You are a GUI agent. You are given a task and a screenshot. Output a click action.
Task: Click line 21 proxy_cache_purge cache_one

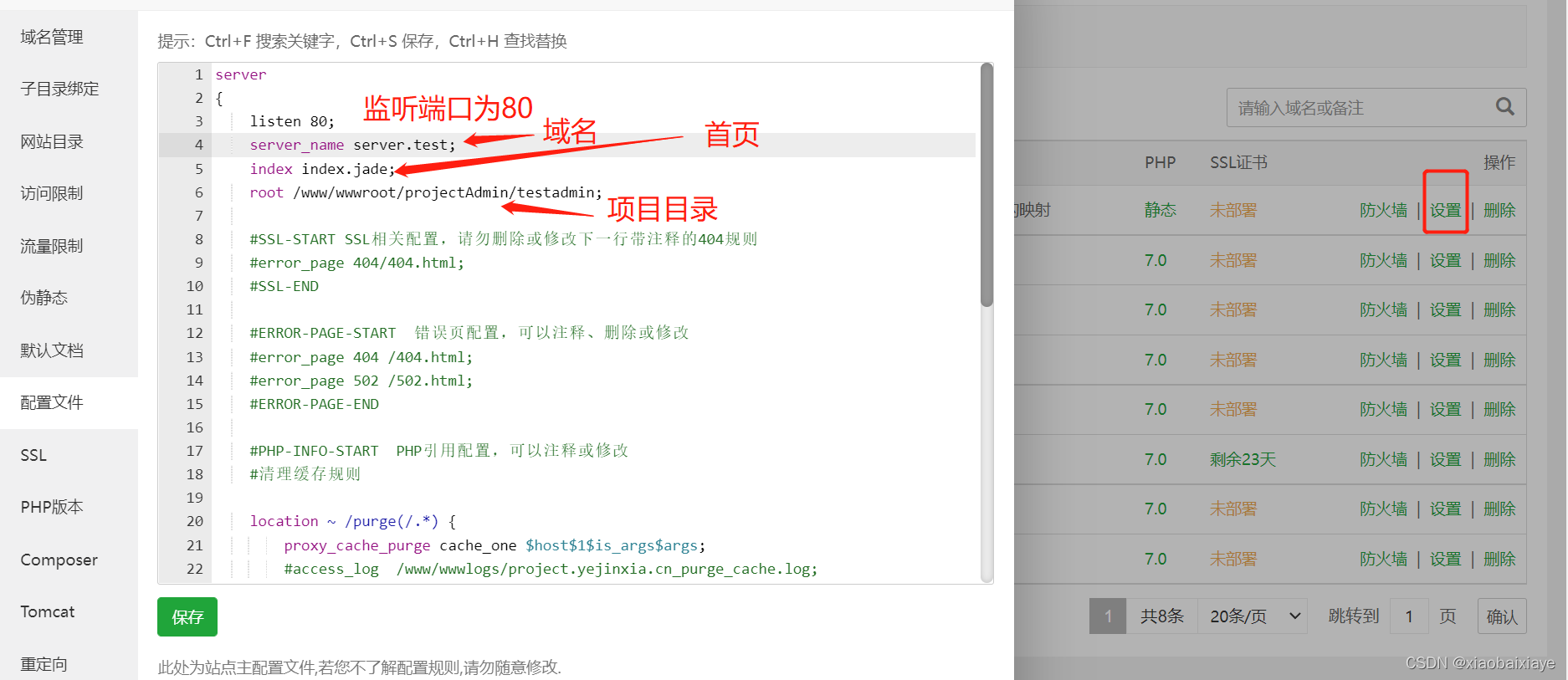point(494,545)
